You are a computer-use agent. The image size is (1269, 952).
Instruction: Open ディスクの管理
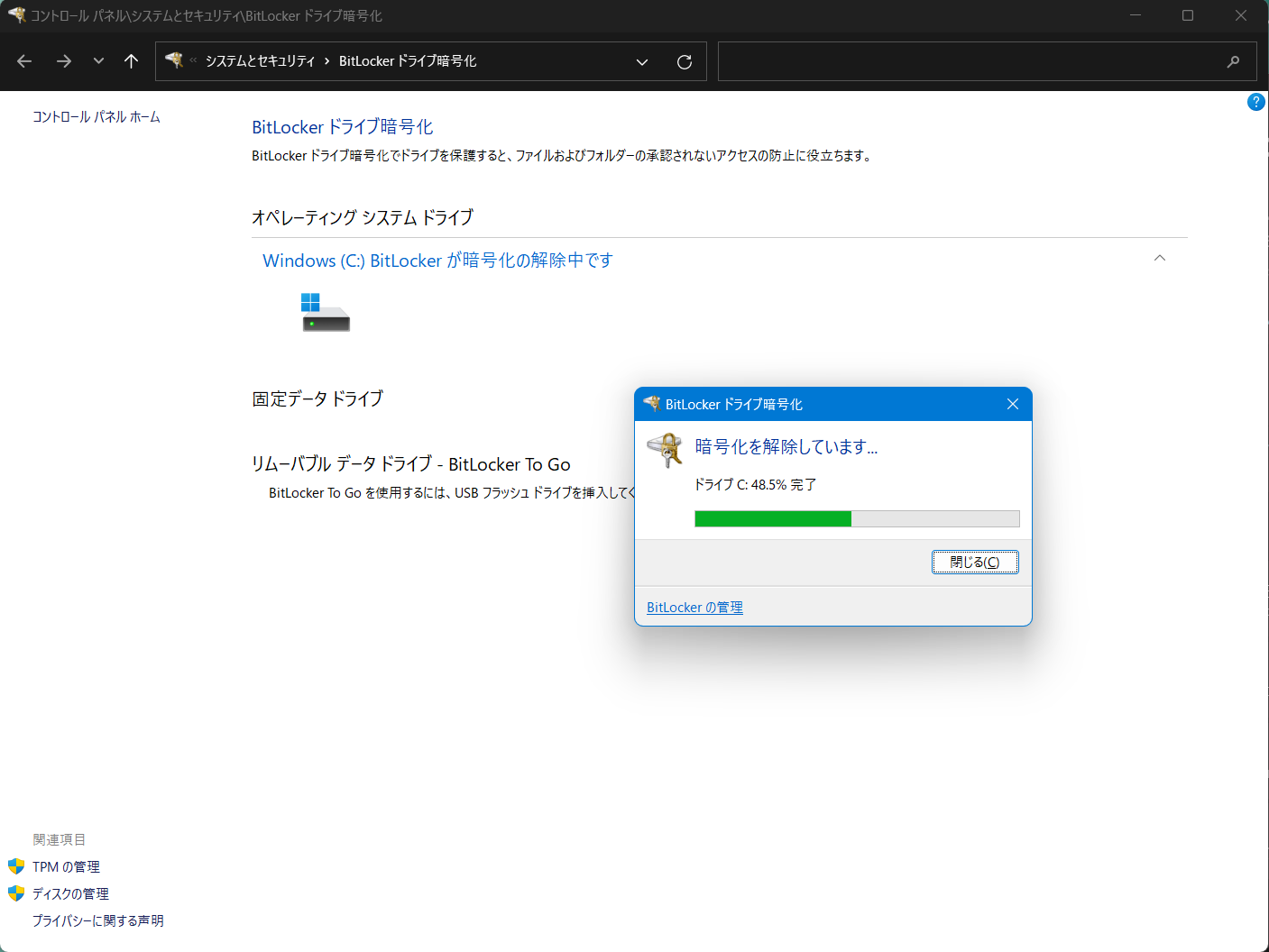70,894
